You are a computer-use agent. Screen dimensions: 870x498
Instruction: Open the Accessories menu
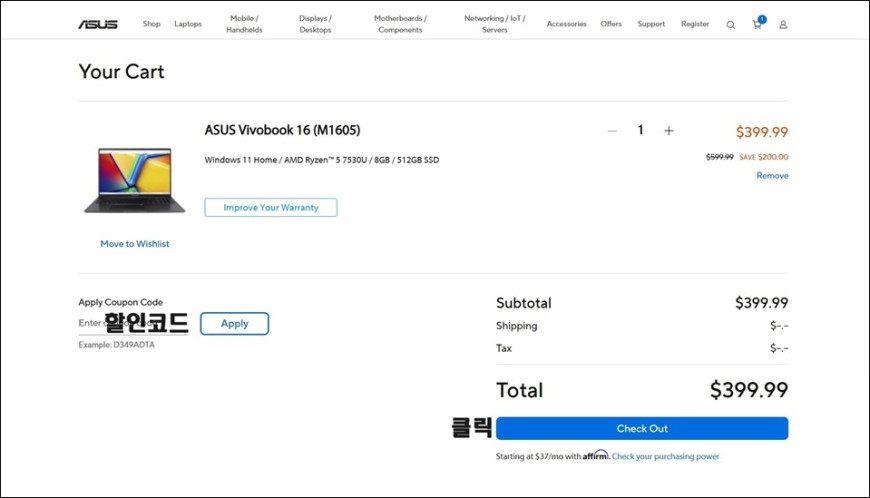[x=566, y=24]
